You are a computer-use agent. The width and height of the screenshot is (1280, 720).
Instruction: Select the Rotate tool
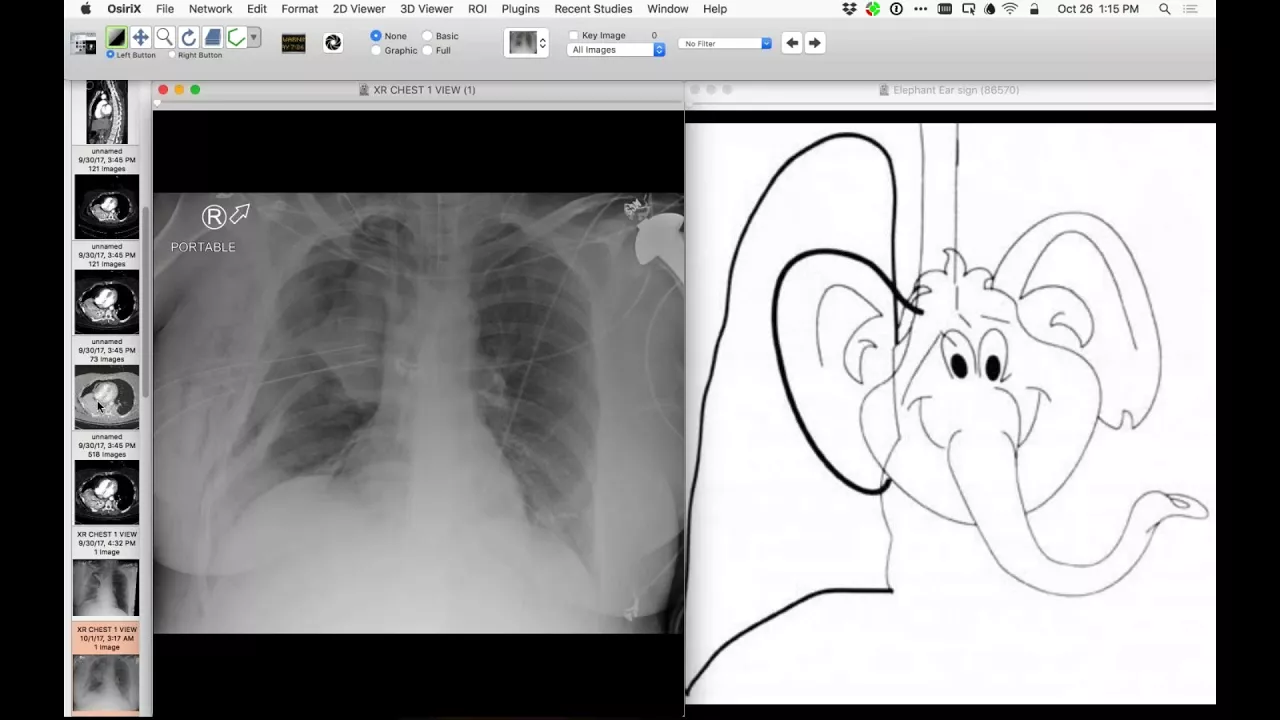point(188,38)
